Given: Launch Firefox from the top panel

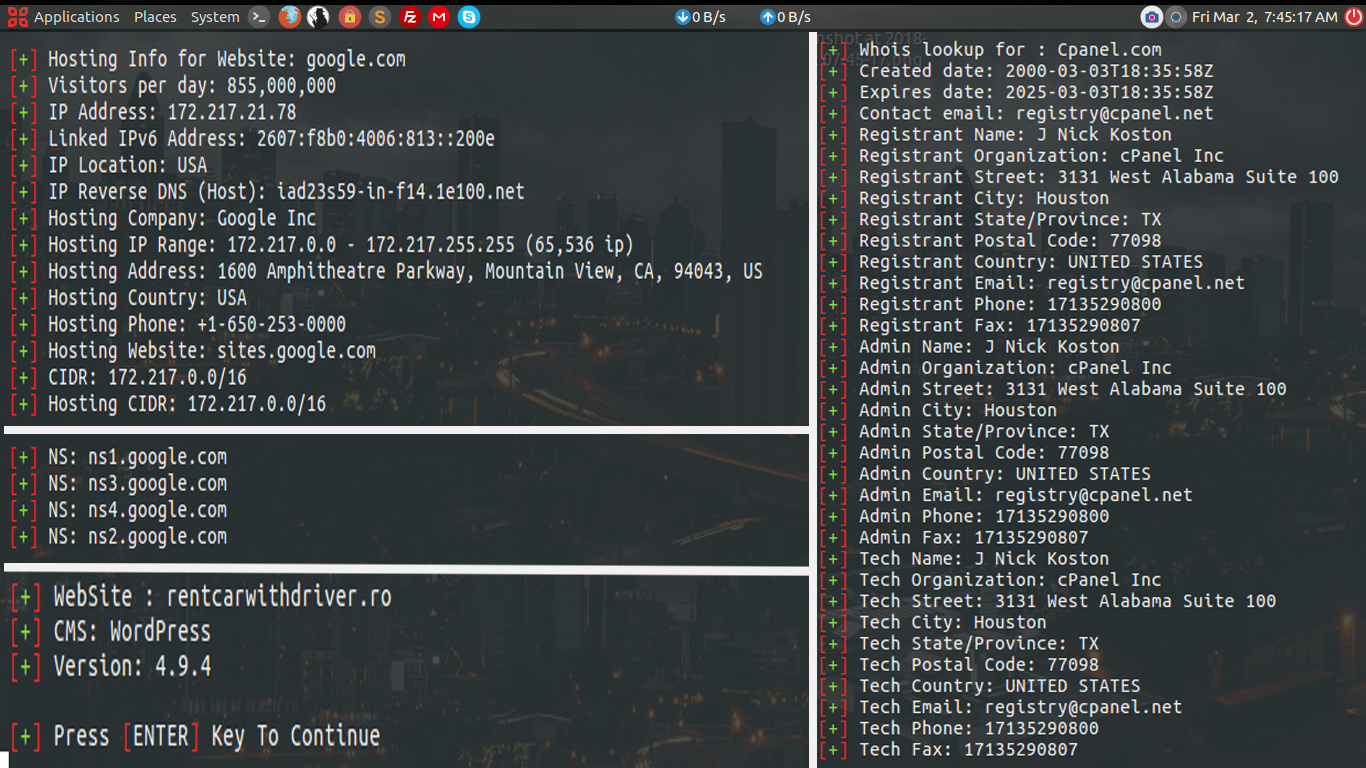Looking at the screenshot, I should pos(289,17).
